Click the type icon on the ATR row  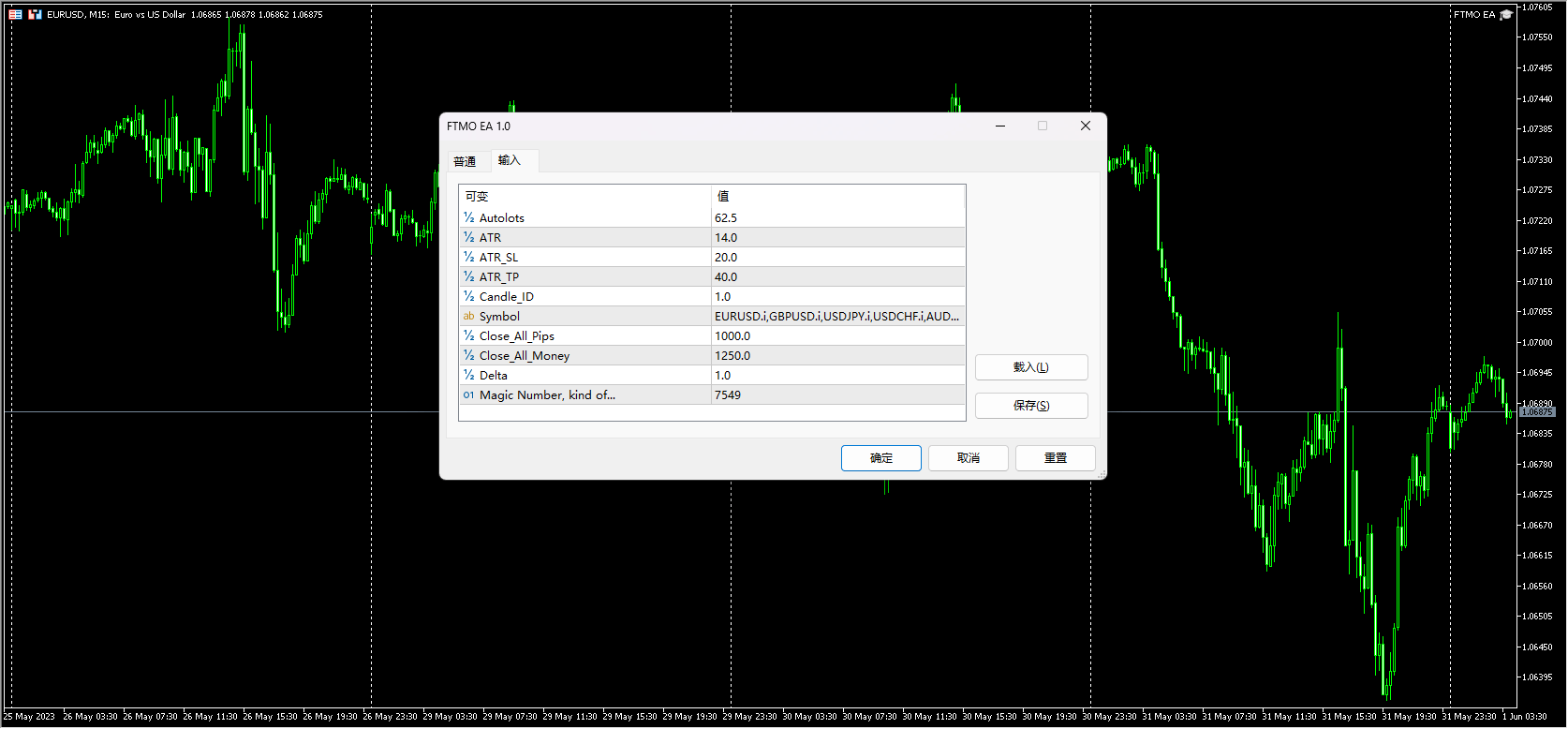point(468,237)
